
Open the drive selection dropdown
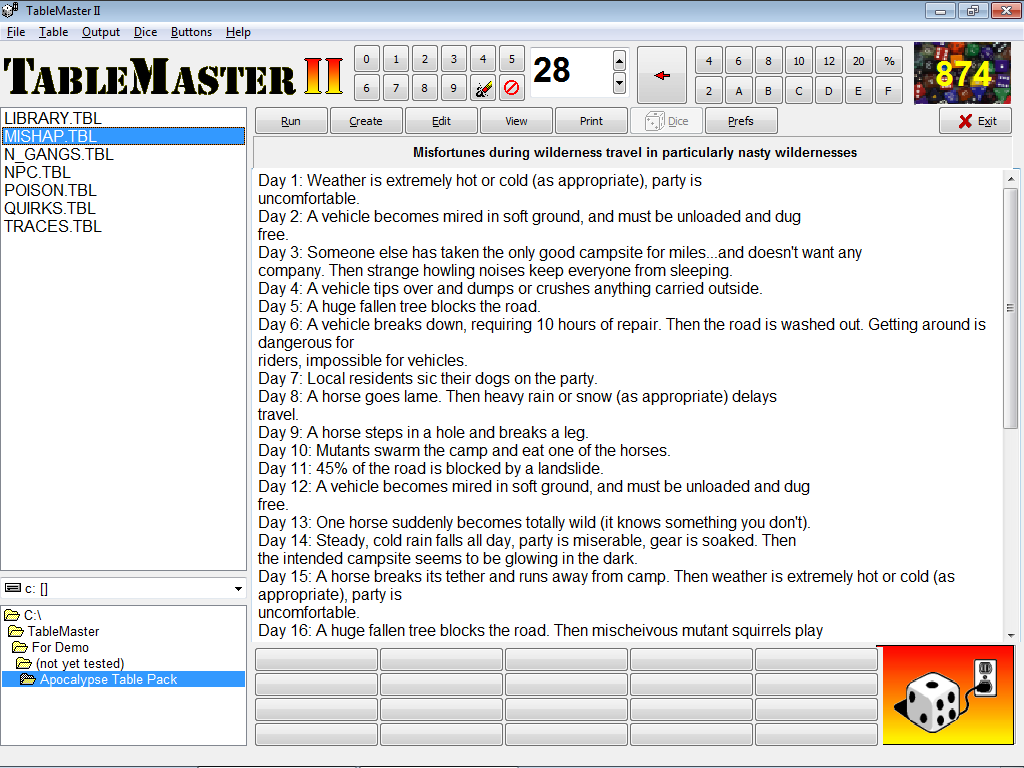pyautogui.click(x=238, y=588)
